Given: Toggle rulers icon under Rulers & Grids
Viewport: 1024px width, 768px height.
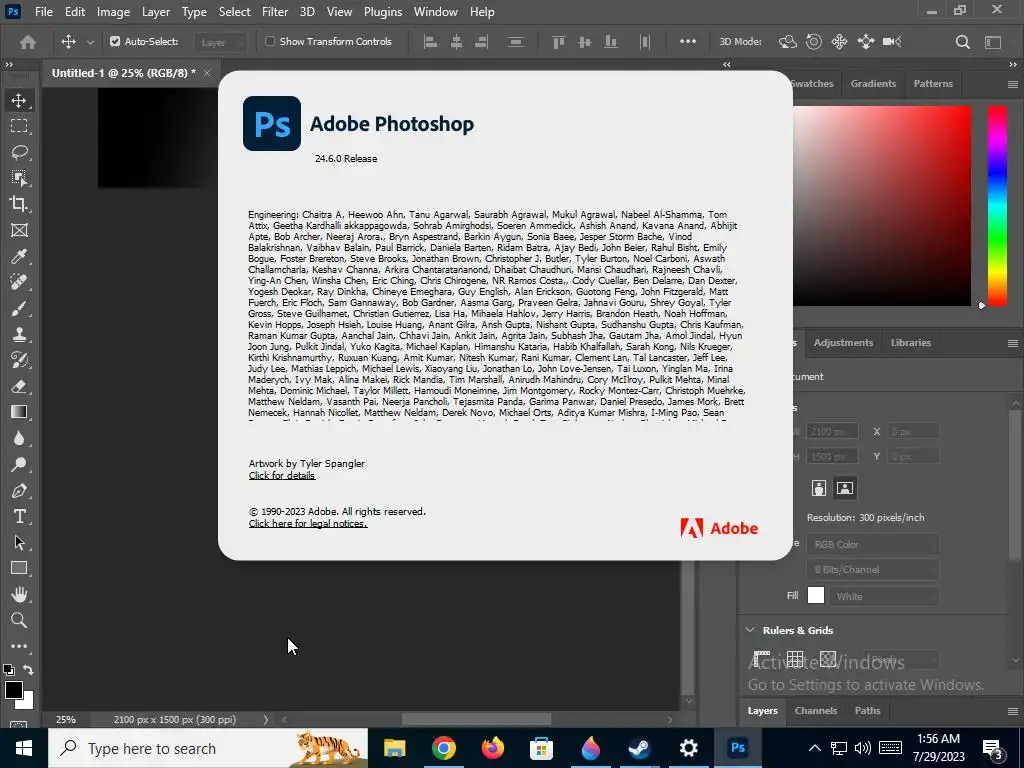Looking at the screenshot, I should (x=761, y=659).
